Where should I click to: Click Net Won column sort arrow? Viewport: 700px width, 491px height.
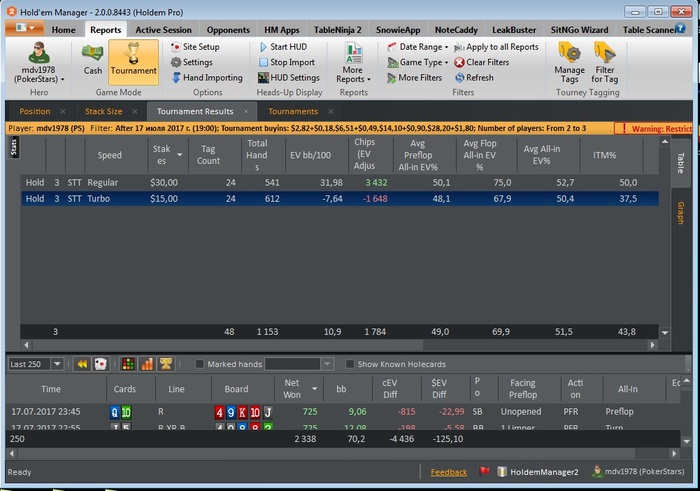(x=314, y=389)
